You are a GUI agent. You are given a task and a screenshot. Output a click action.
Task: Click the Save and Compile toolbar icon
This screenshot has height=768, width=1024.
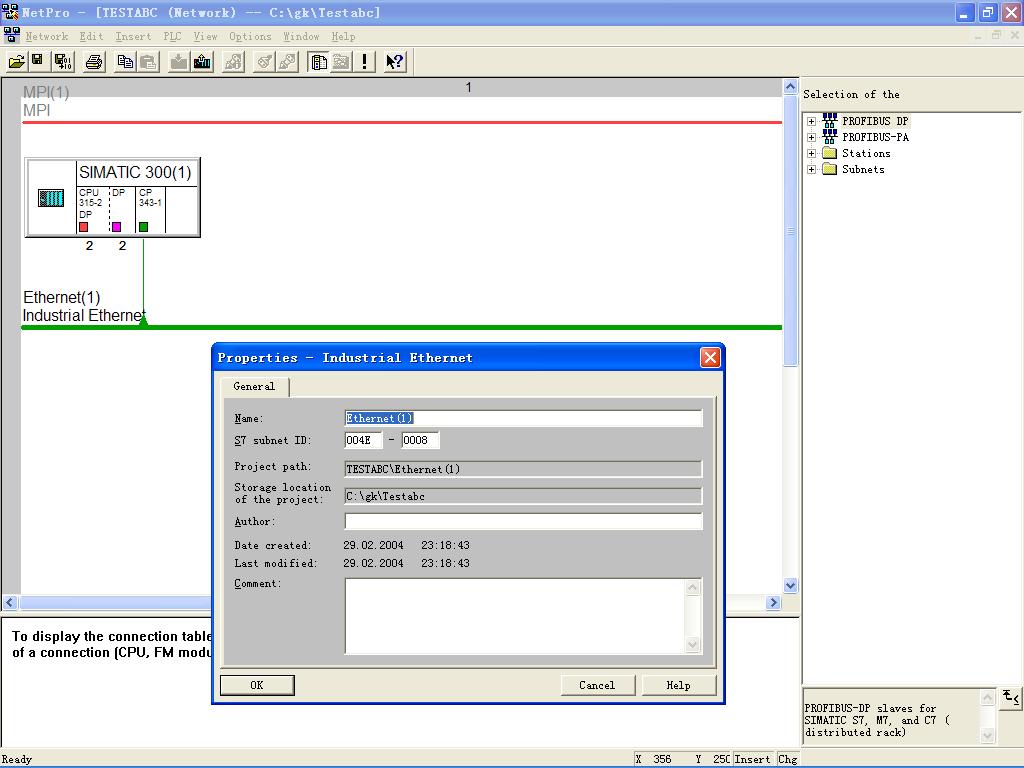pos(63,61)
